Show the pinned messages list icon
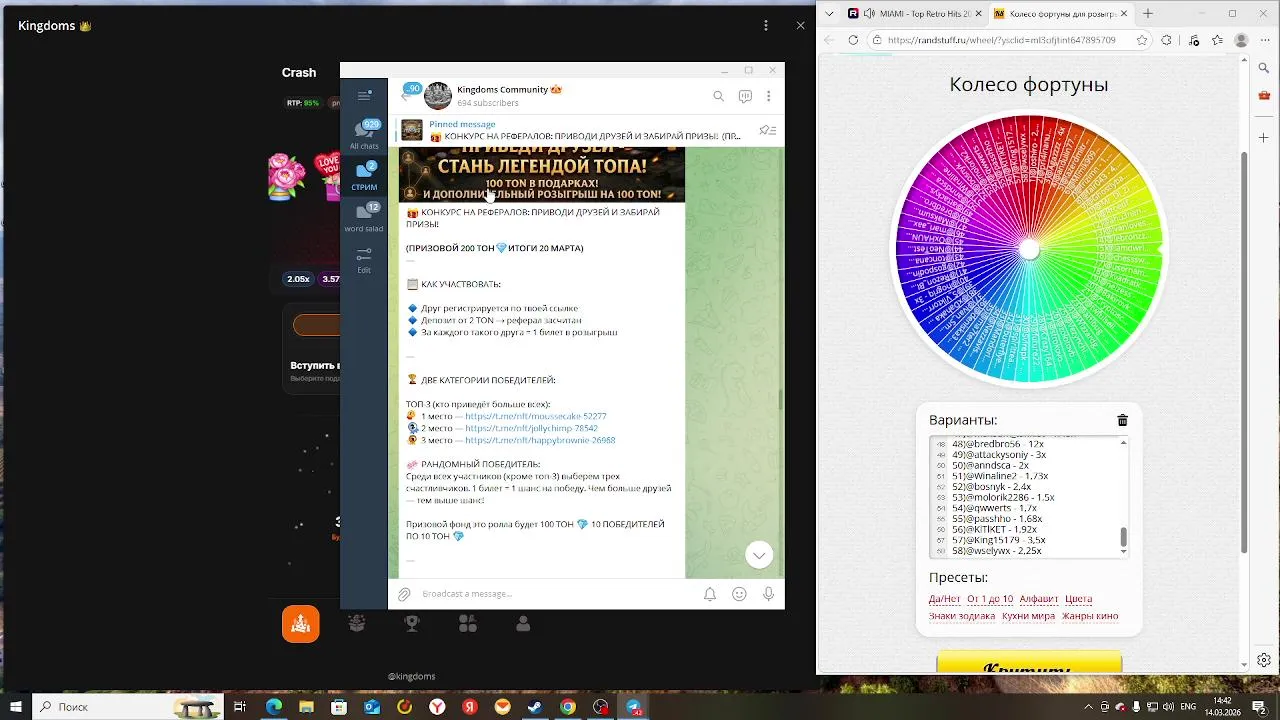This screenshot has width=1280, height=720. [x=767, y=130]
